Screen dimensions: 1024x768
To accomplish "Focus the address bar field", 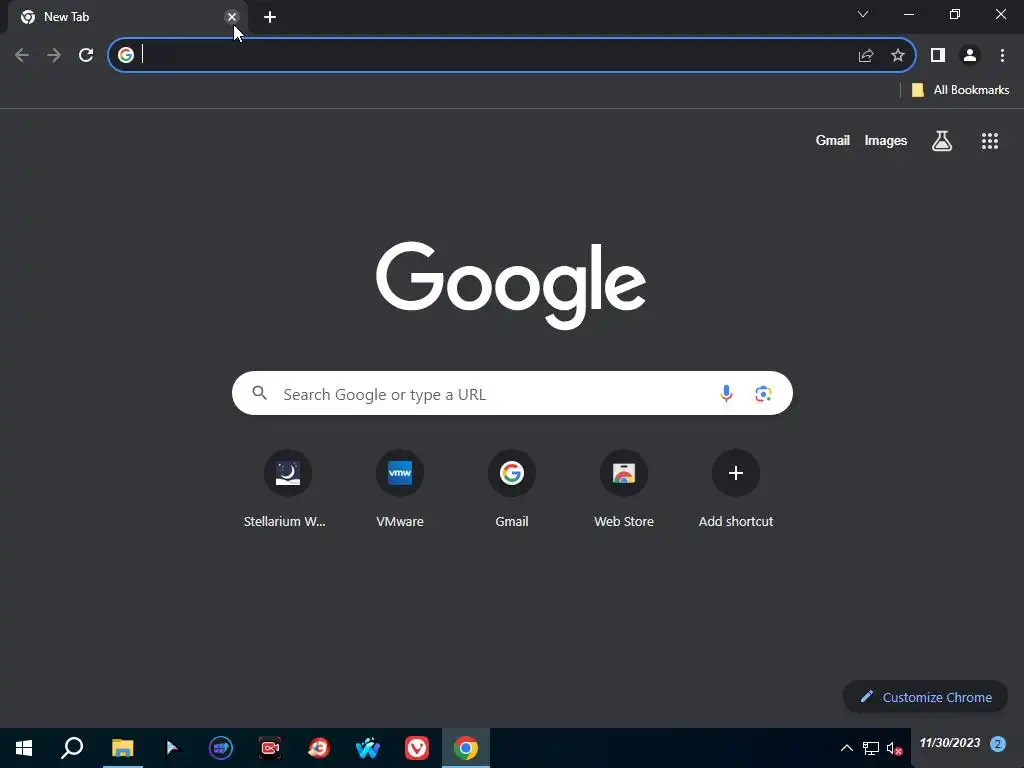I will 512,55.
